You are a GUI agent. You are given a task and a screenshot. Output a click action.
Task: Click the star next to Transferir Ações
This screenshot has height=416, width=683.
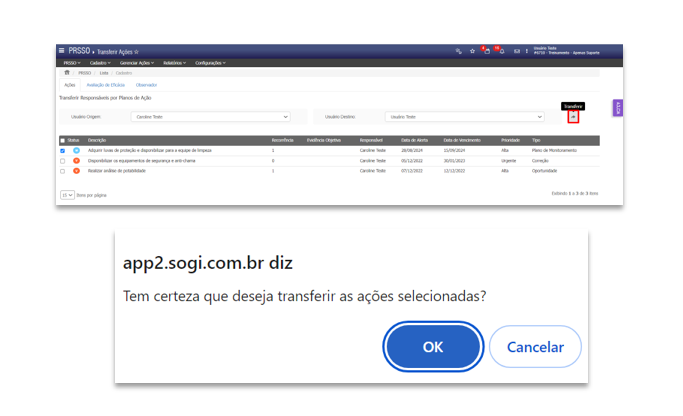pyautogui.click(x=137, y=51)
